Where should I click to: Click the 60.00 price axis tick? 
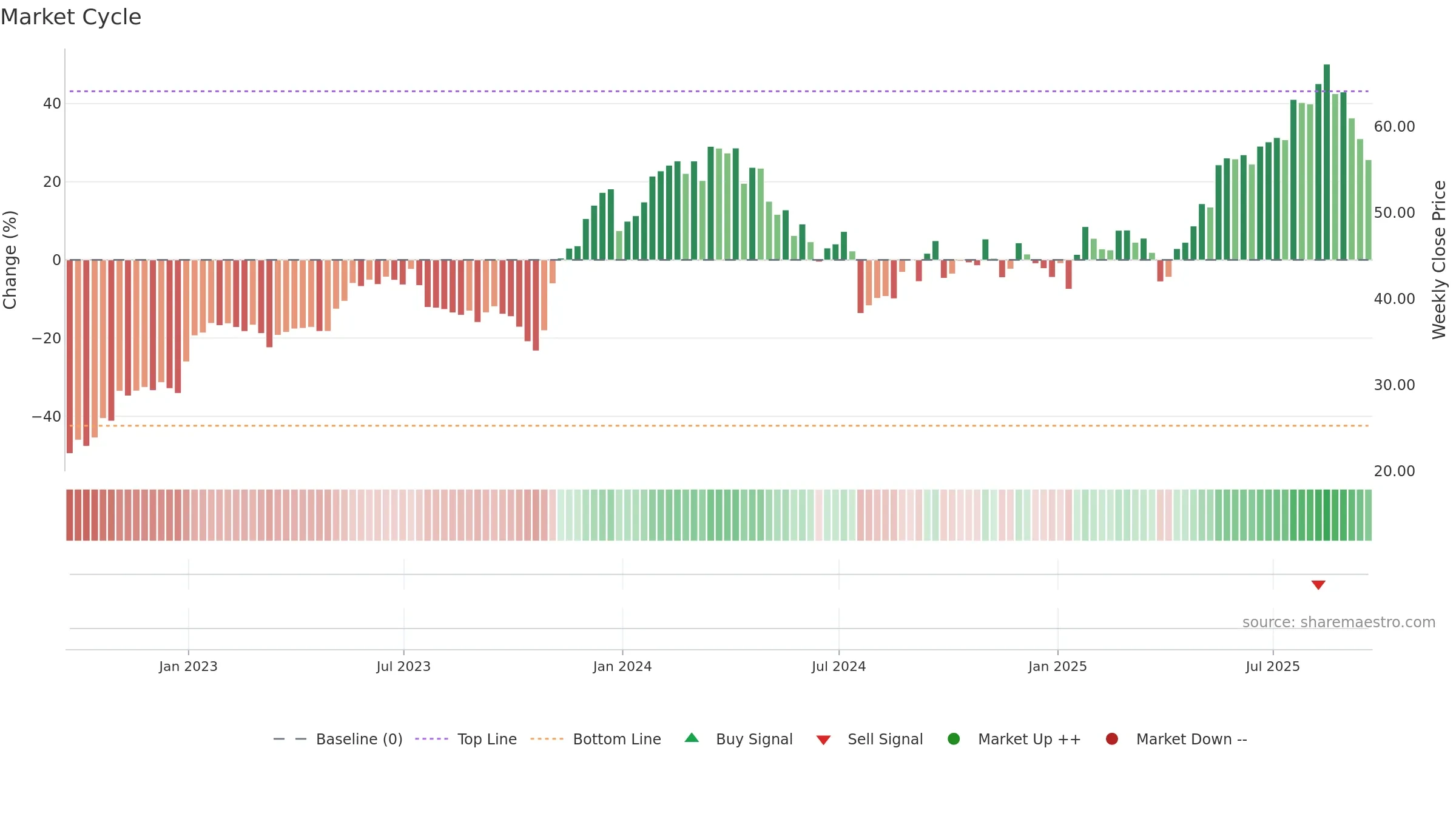[1395, 127]
